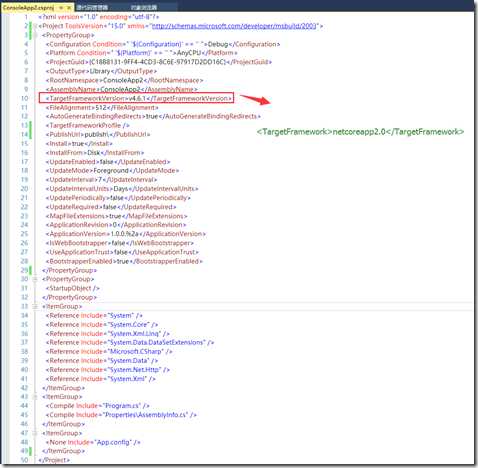The image size is (478, 468).
Task: Close the ConsoleApp2.csproj tab
Action: [69, 7]
